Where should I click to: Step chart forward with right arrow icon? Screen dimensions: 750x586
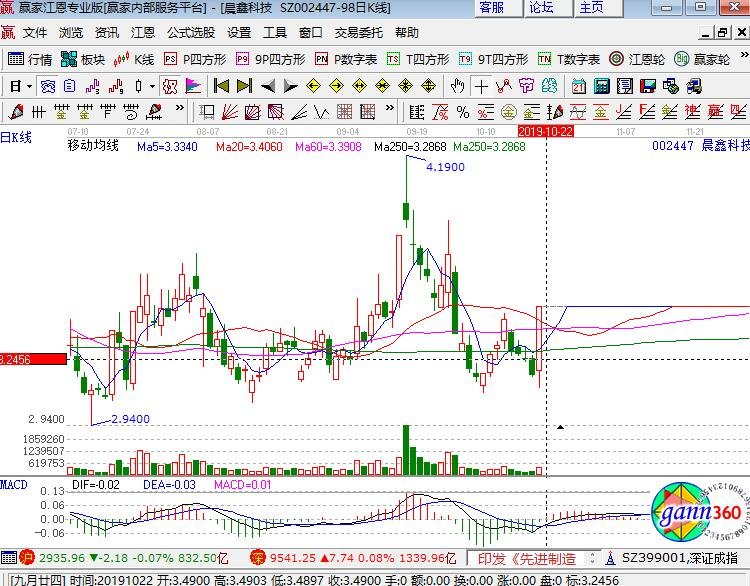(x=290, y=87)
